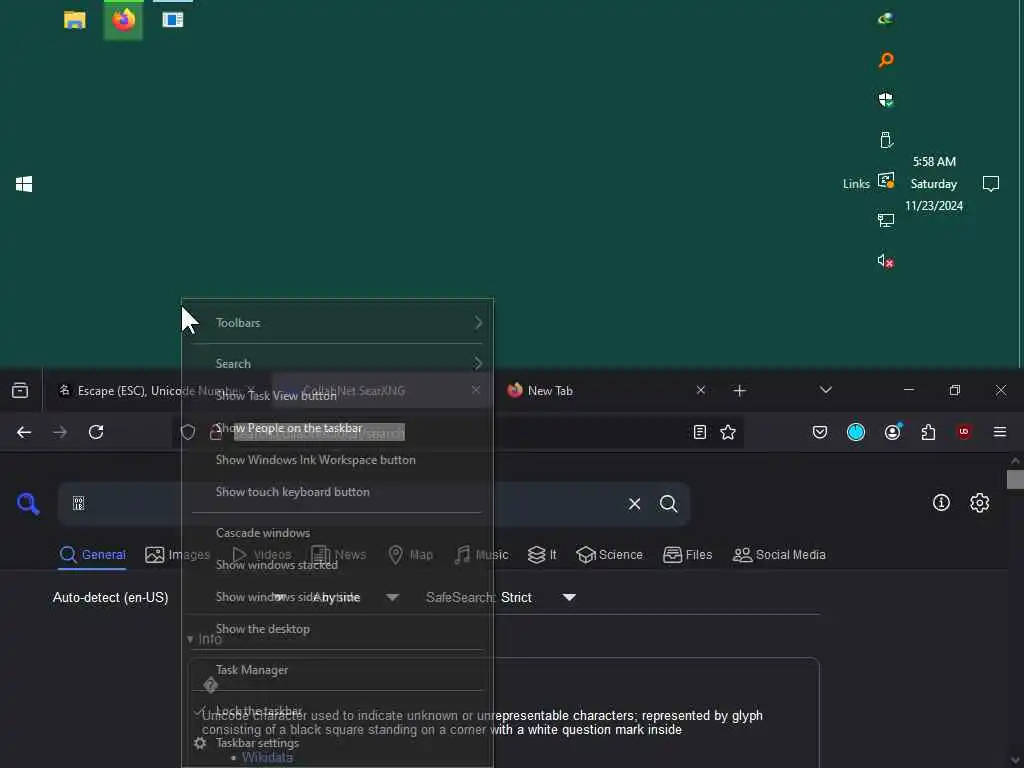This screenshot has height=768, width=1024.
Task: Switch to the It category
Action: pyautogui.click(x=541, y=554)
